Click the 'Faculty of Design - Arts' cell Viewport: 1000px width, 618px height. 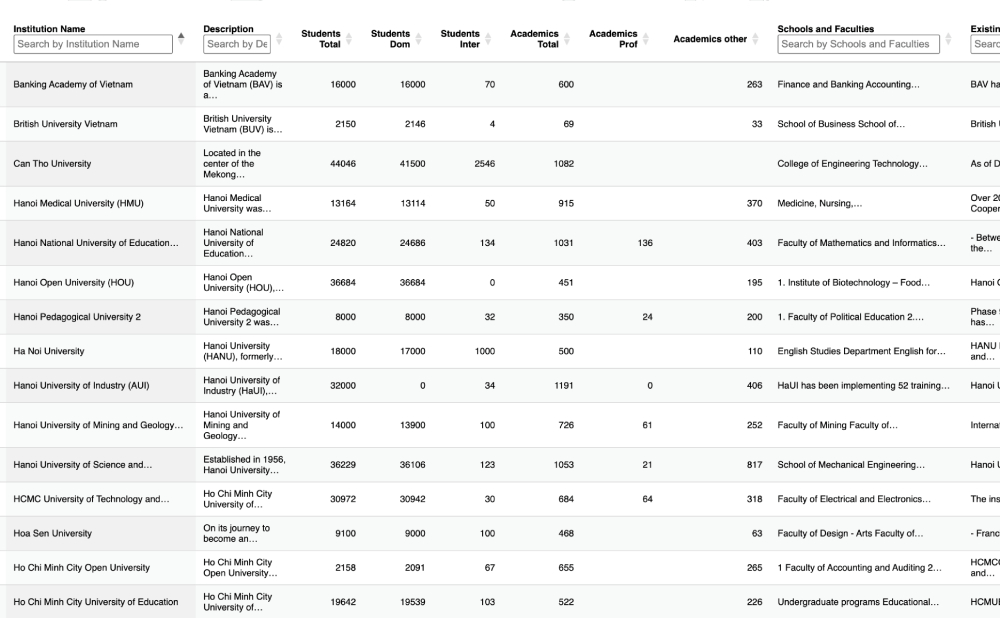click(849, 534)
